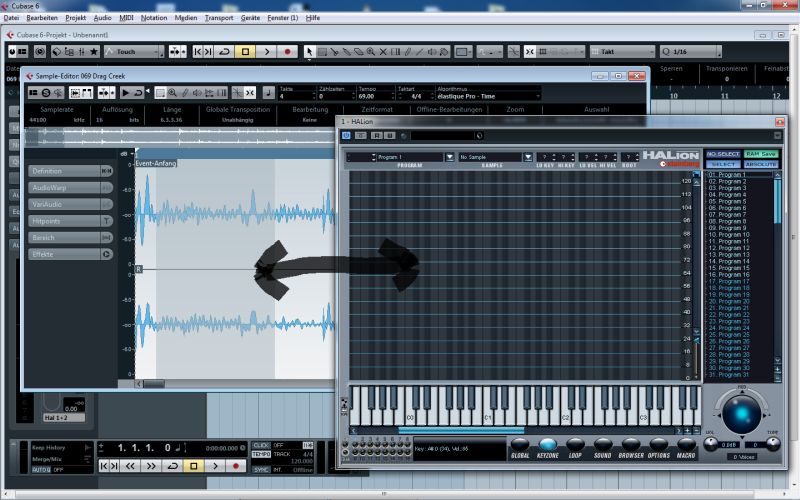Toggle Snap on/off in main toolbar

pyautogui.click(x=530, y=52)
